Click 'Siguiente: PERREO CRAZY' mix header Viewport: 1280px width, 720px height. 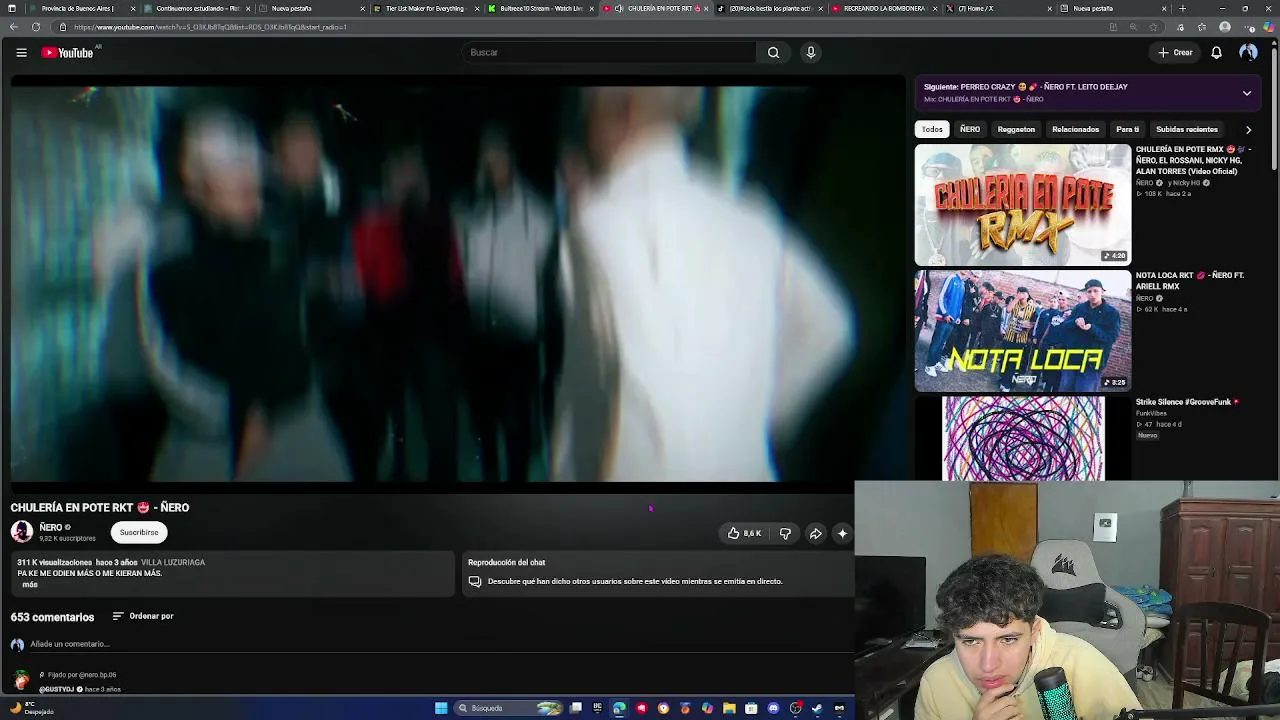pos(1026,87)
